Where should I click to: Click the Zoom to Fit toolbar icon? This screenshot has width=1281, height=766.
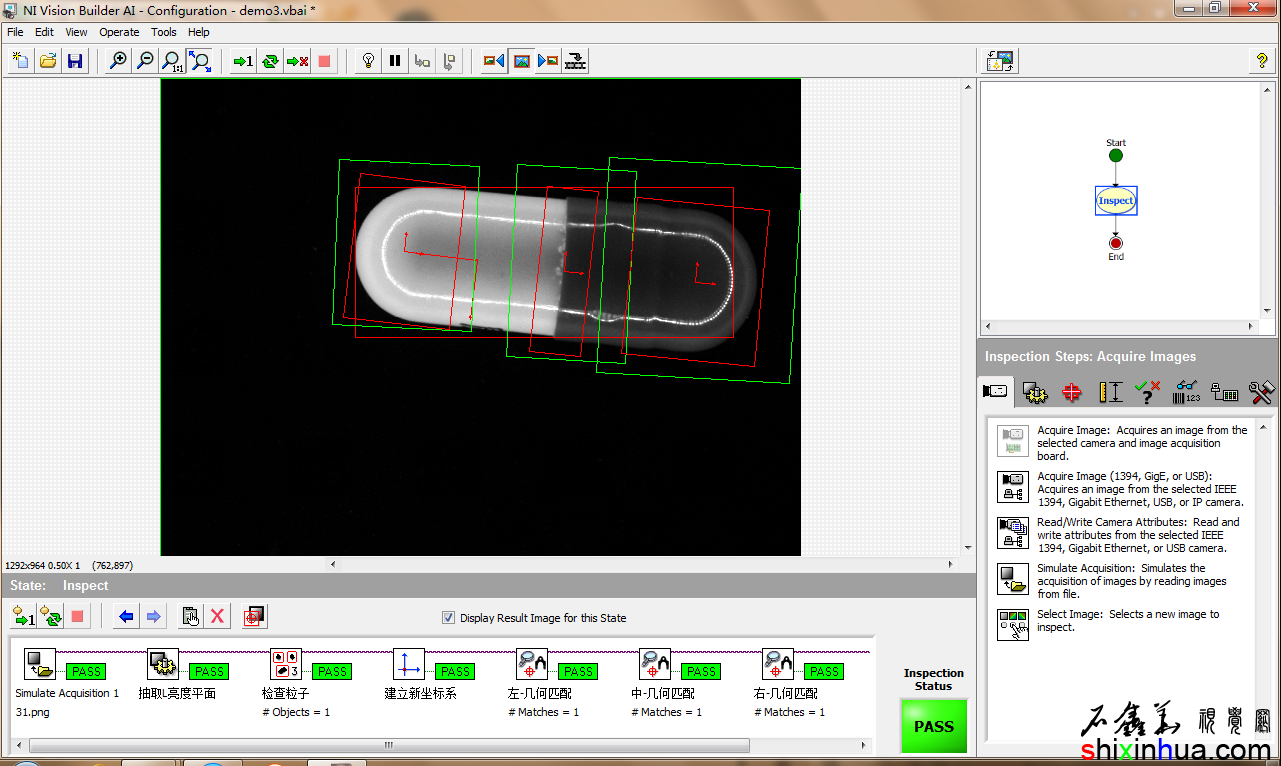pos(201,61)
